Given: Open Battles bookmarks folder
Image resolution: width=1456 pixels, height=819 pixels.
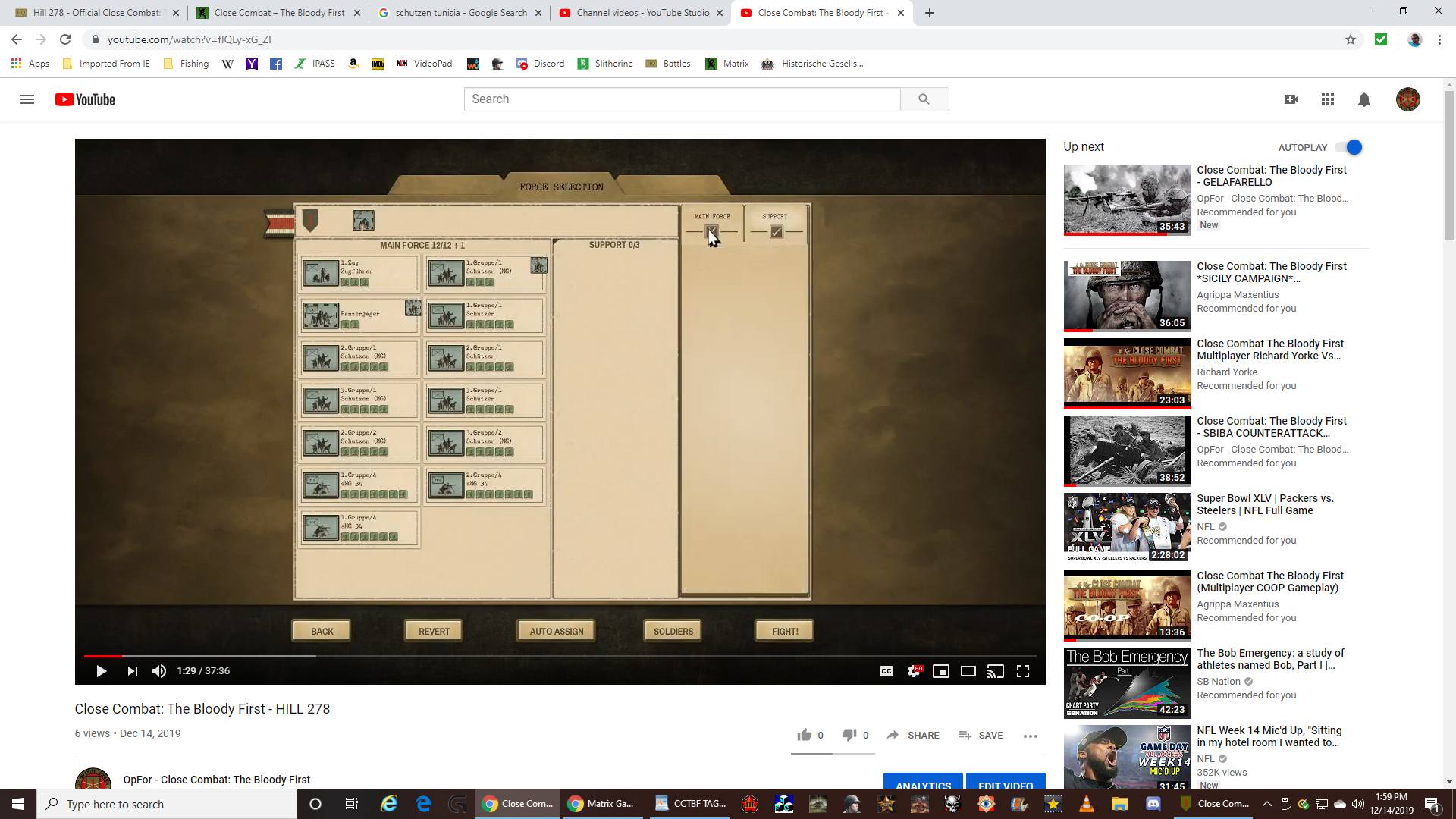Looking at the screenshot, I should [668, 64].
